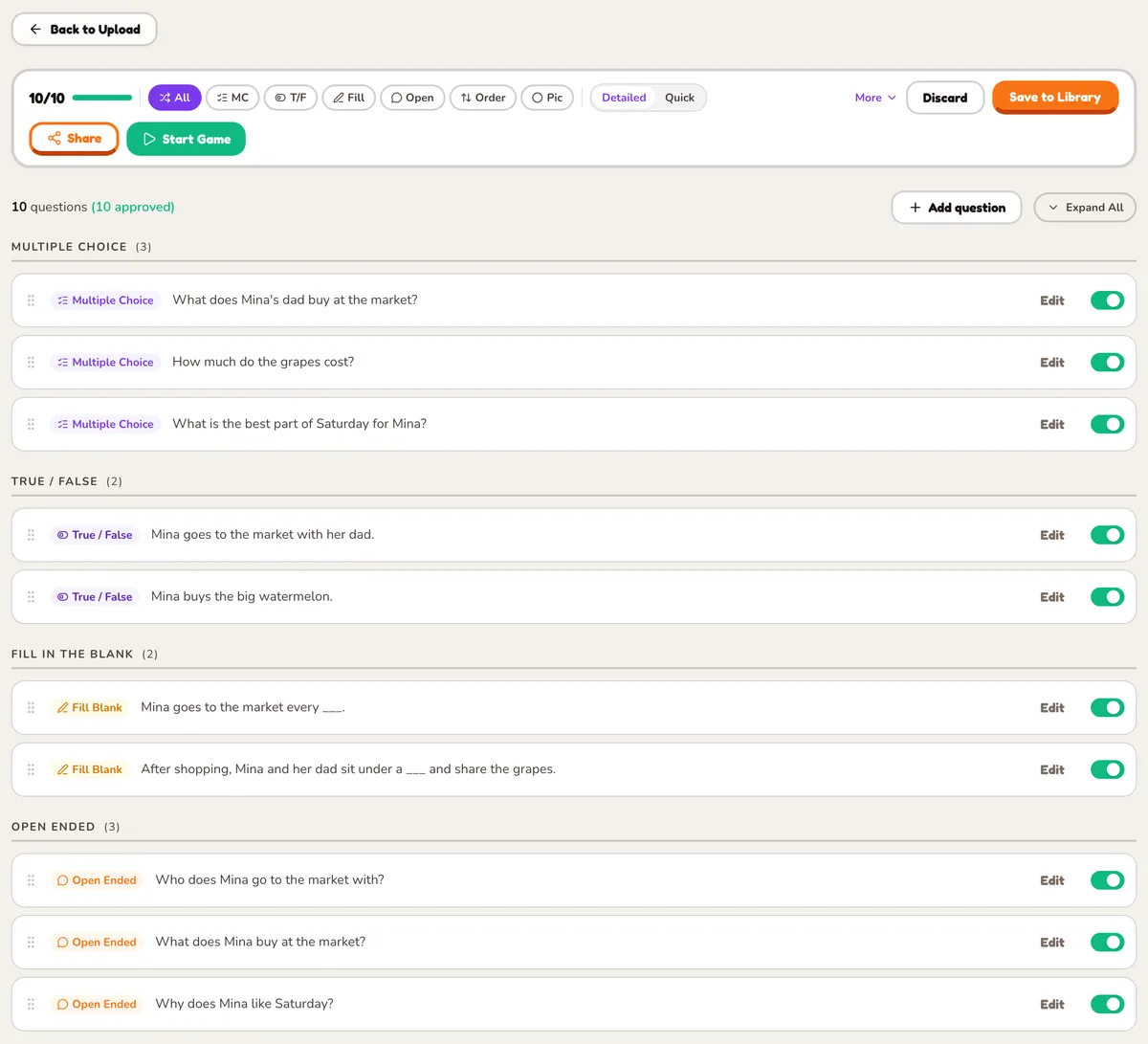Disable 'Who does Mina go to the market with?' toggle
The image size is (1148, 1044).
click(1107, 880)
